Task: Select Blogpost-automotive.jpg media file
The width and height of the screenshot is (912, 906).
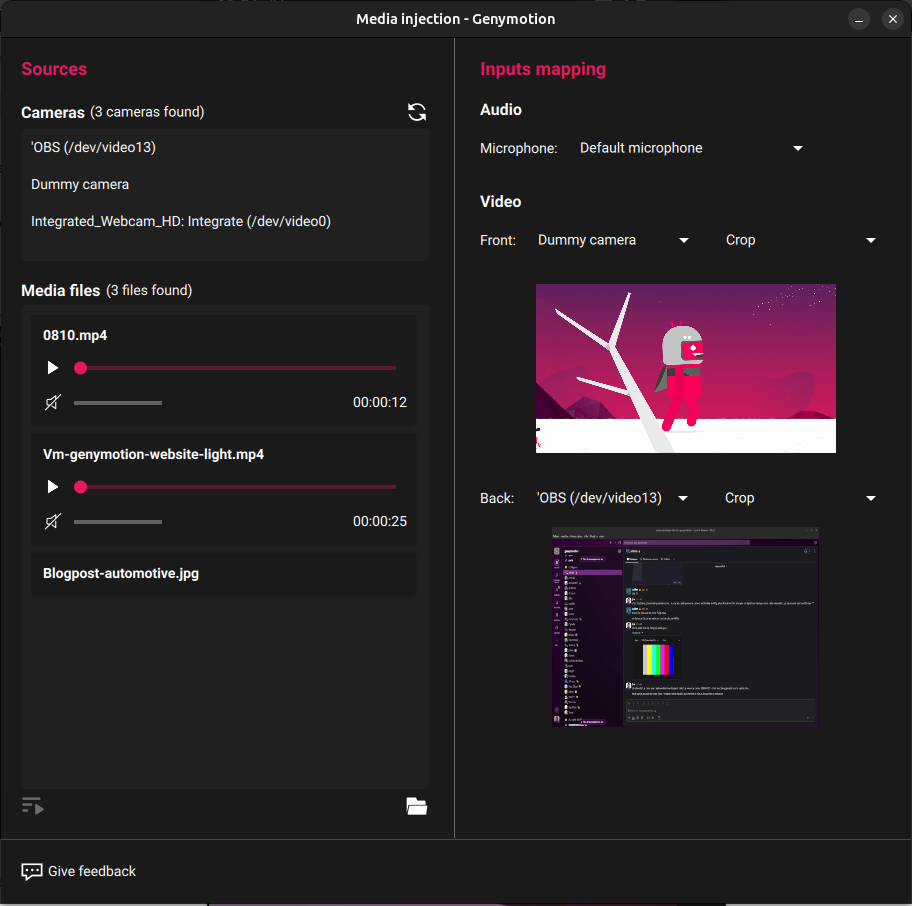Action: click(121, 574)
